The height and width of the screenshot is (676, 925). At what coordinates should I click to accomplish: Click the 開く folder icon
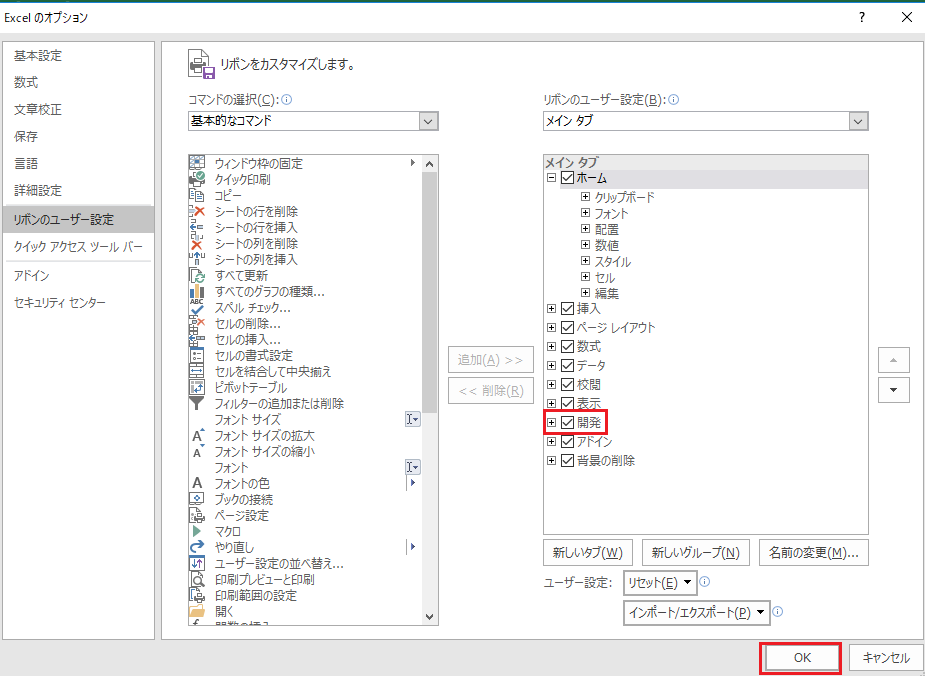[x=196, y=611]
